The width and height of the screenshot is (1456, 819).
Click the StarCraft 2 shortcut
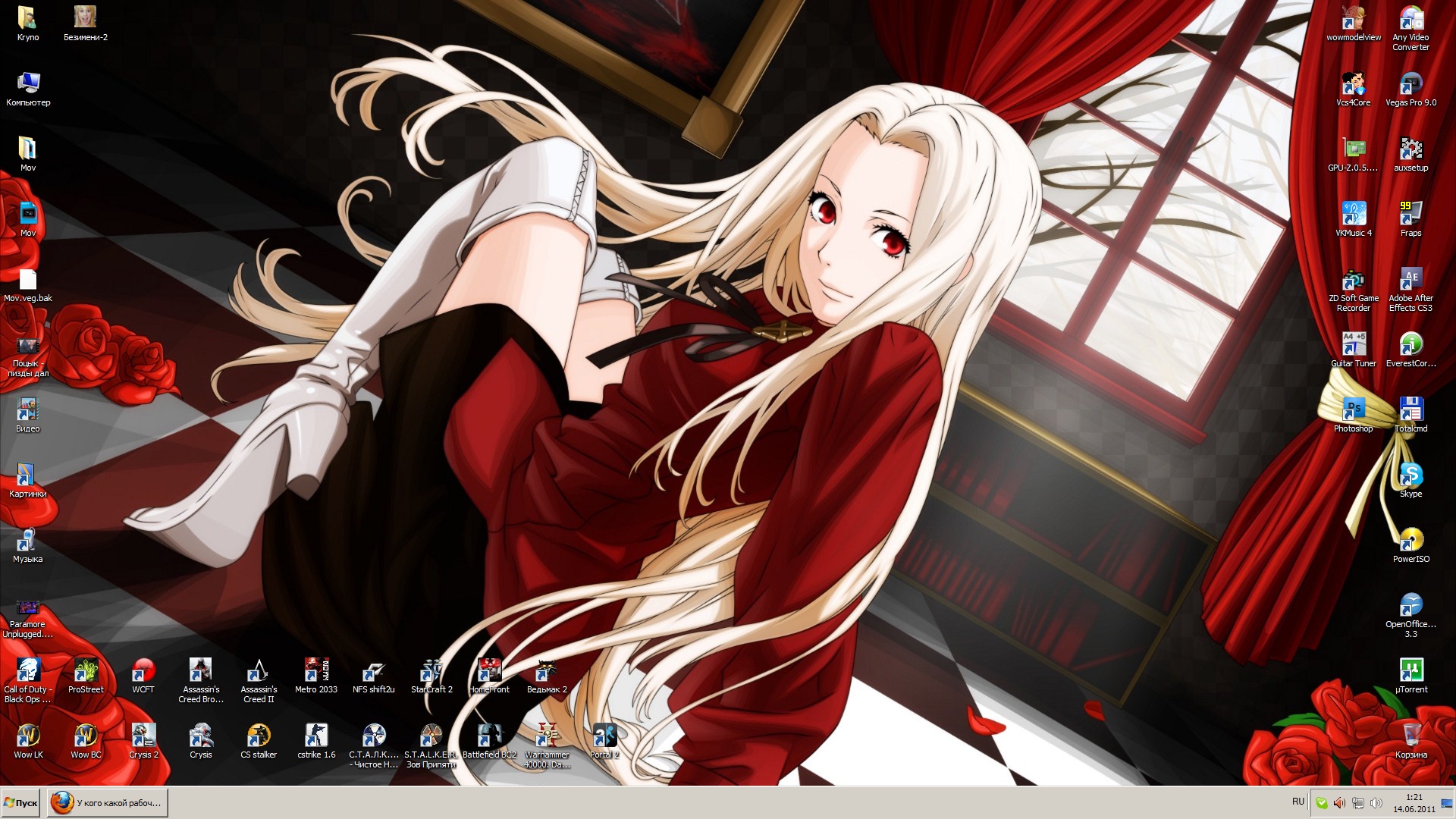point(431,671)
